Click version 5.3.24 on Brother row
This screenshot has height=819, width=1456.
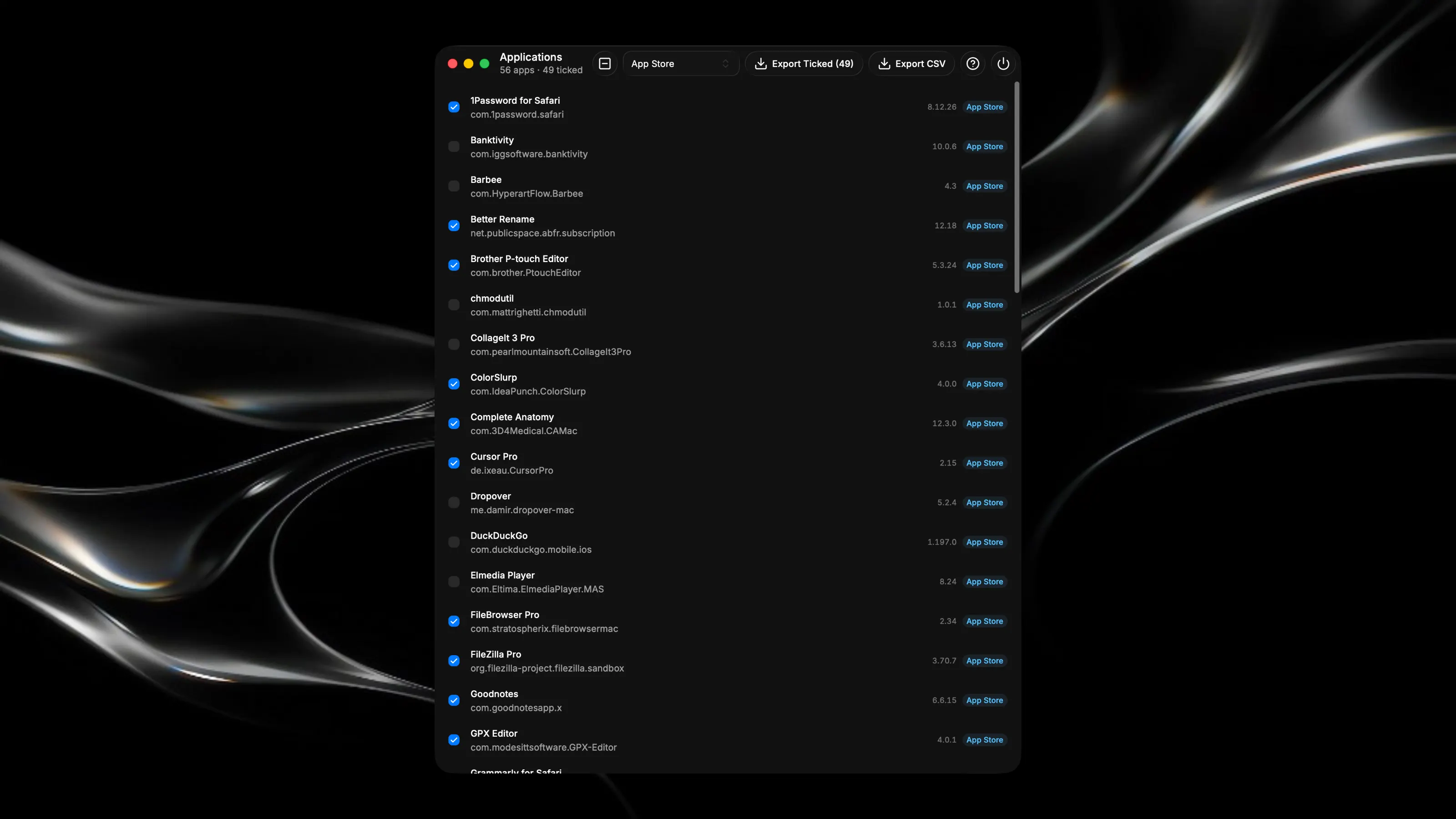pos(945,265)
